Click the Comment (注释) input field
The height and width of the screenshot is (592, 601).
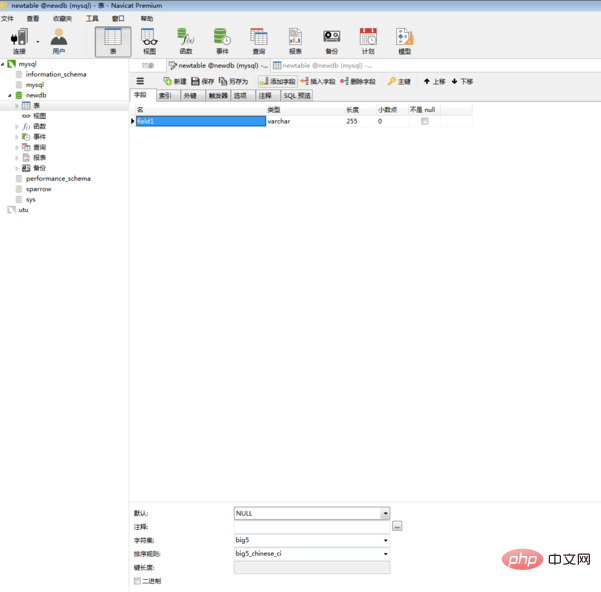312,527
